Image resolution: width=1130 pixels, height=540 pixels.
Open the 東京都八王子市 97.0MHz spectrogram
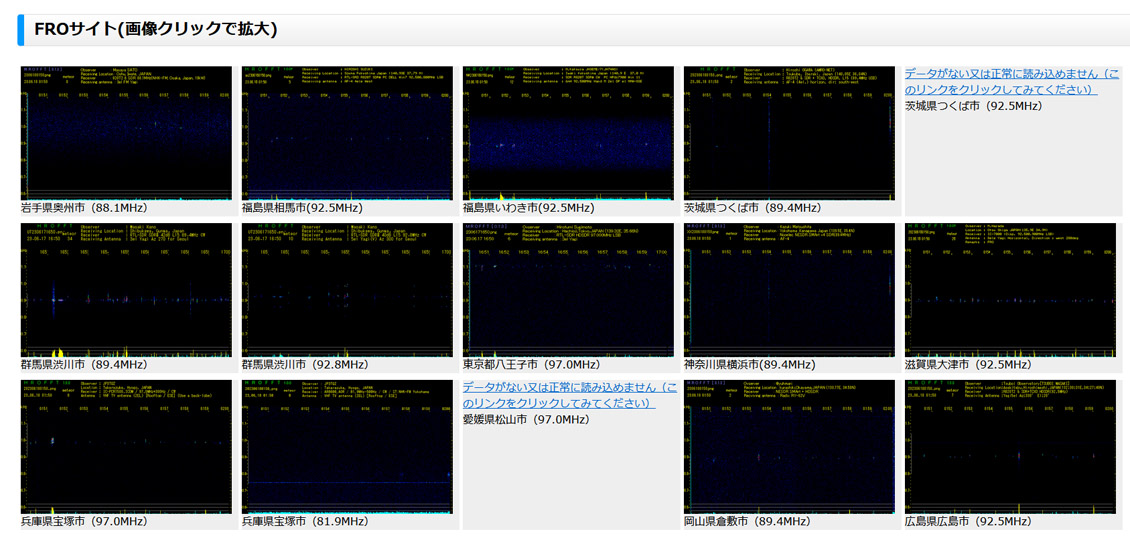click(568, 290)
